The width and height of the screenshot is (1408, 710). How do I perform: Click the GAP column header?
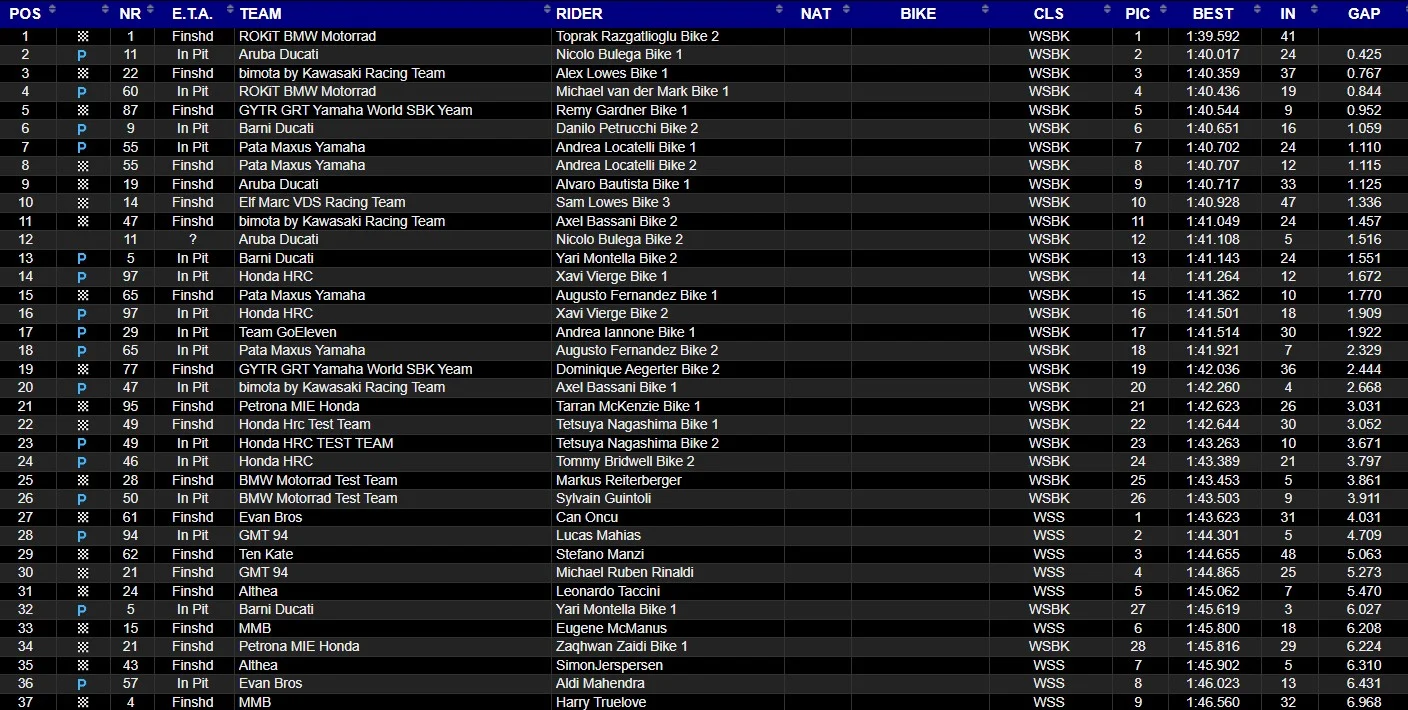(1364, 13)
